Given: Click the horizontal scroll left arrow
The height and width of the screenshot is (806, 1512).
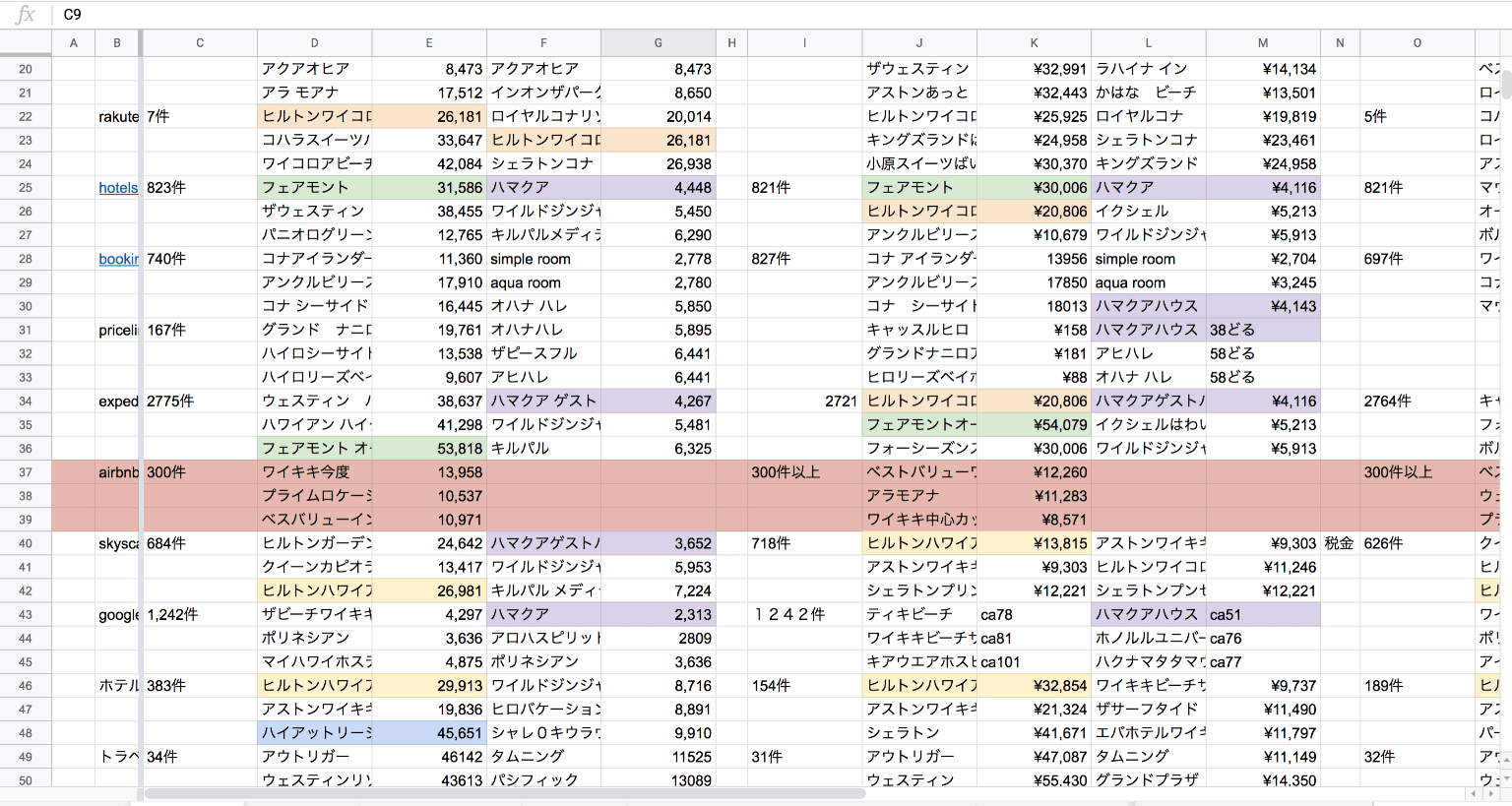Looking at the screenshot, I should tap(1474, 793).
